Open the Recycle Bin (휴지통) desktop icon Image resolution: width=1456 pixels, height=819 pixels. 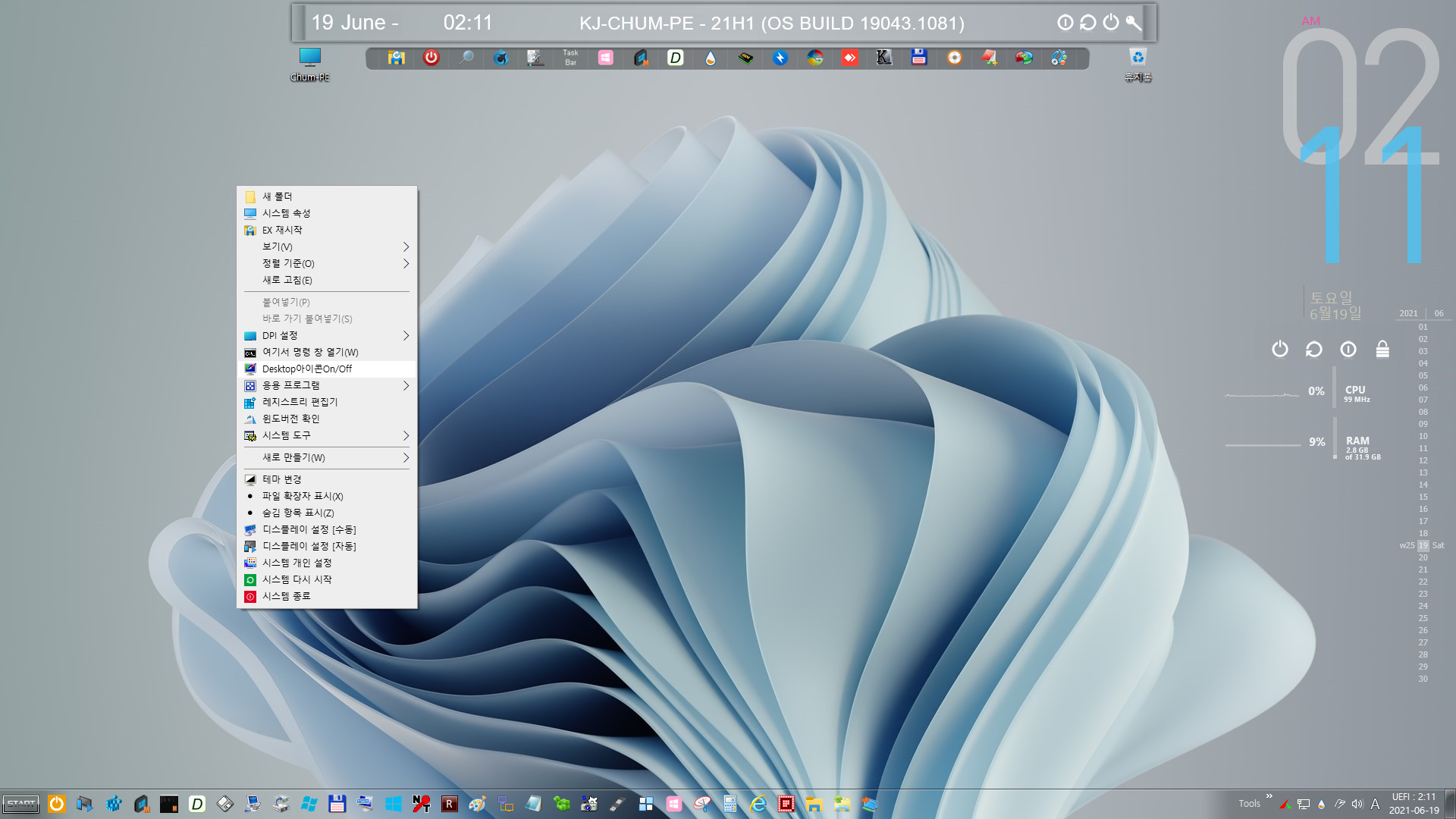pos(1137,64)
